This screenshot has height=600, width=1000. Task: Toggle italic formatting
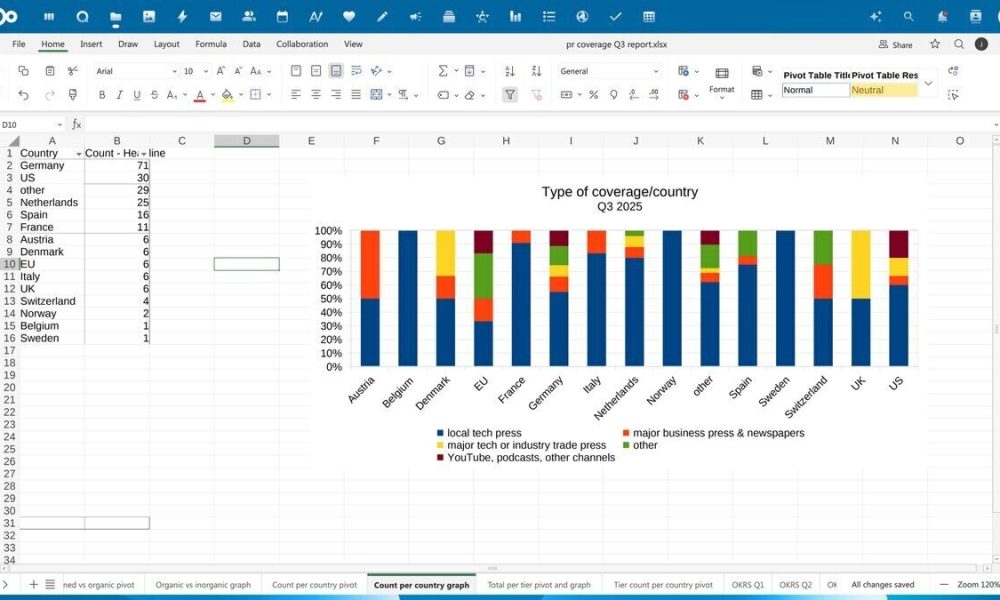pos(120,93)
